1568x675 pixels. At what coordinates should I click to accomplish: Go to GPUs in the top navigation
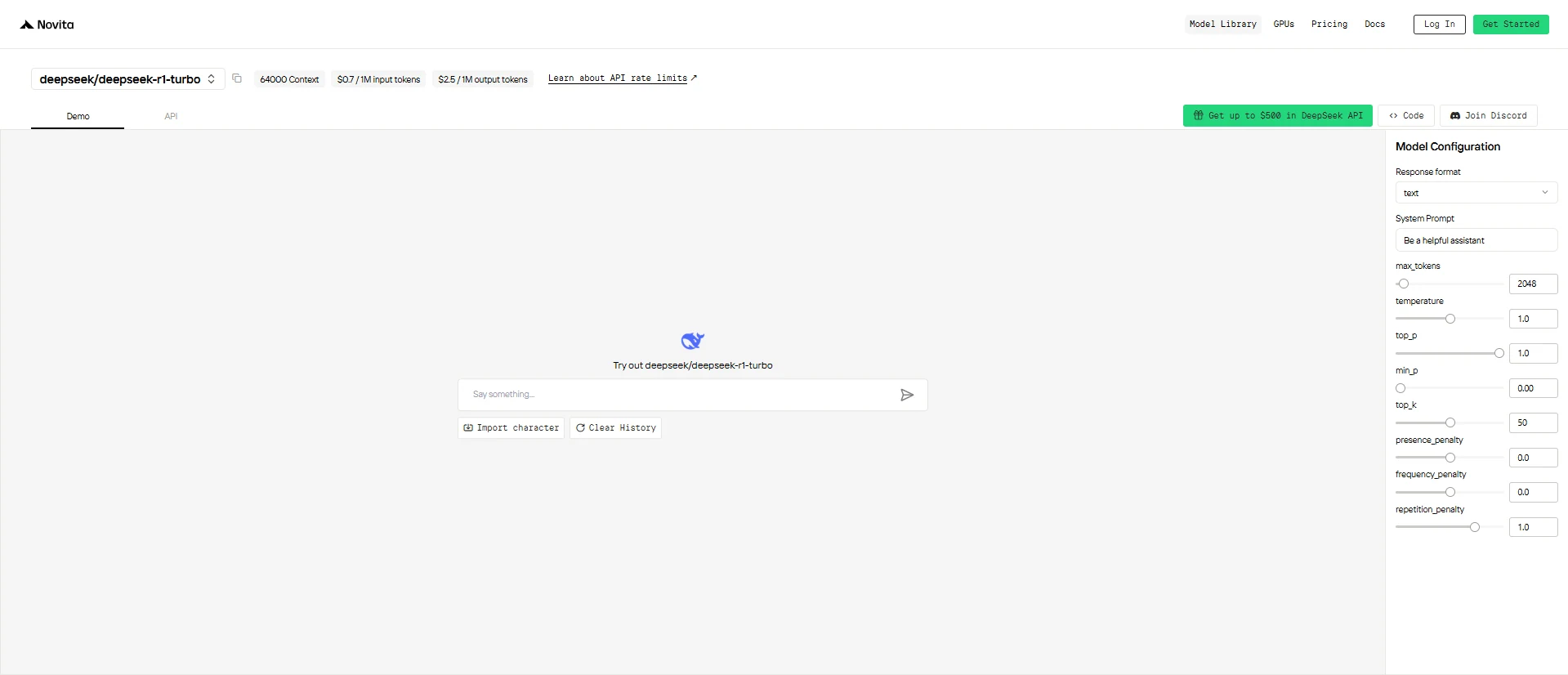[1284, 25]
